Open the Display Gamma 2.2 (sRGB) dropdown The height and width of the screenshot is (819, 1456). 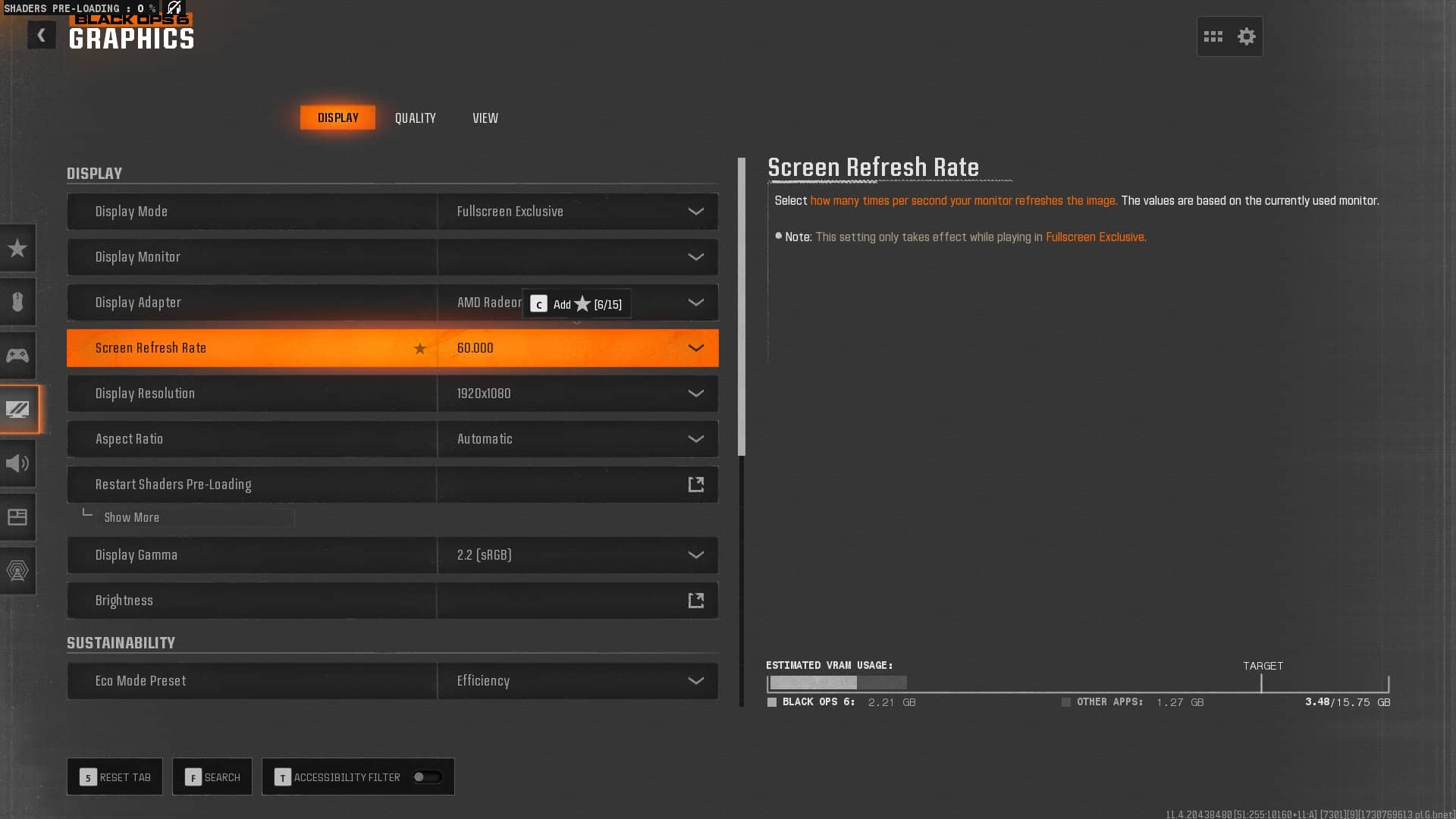point(578,555)
